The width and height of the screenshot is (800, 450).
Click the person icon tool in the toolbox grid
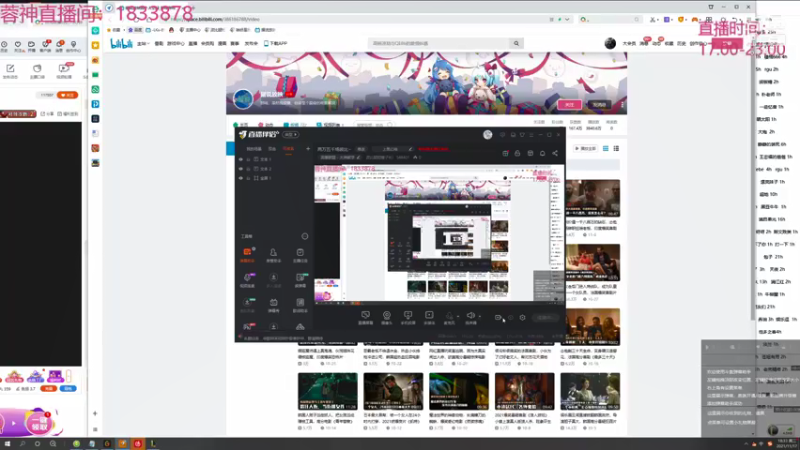[273, 255]
